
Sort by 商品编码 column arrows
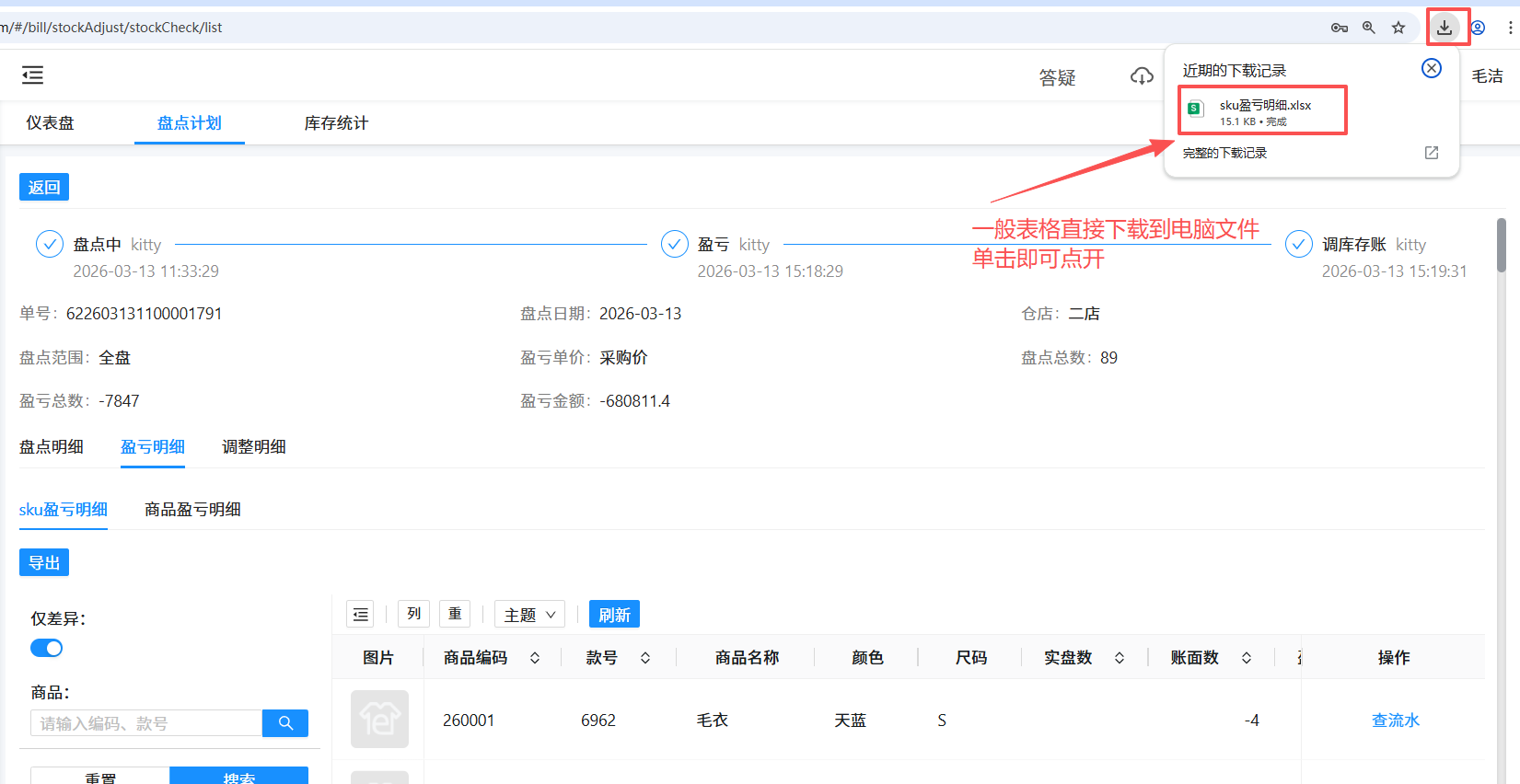pos(535,658)
